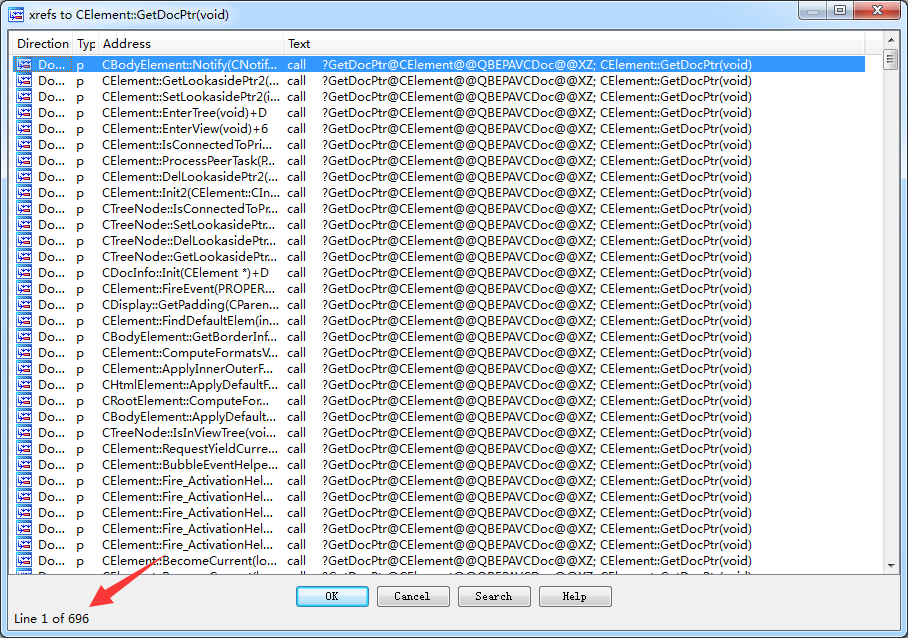Image resolution: width=908 pixels, height=638 pixels.
Task: Click the scrollbar up arrow
Action: pos(890,42)
